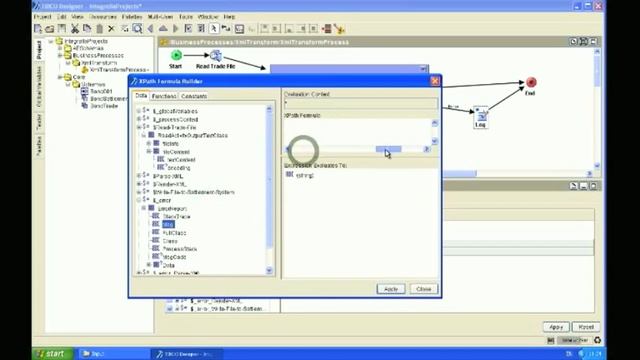Click the Read Trade File activity icon

coord(216,56)
